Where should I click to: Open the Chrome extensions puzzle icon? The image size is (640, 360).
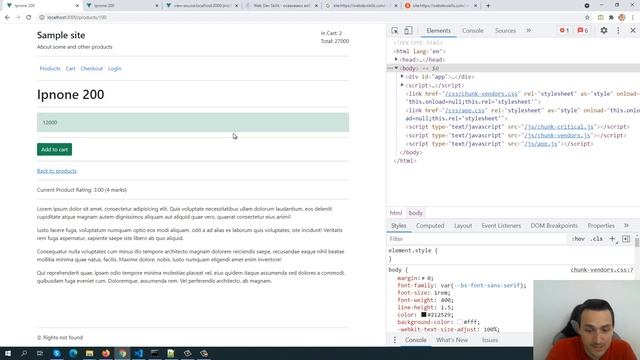click(x=611, y=17)
